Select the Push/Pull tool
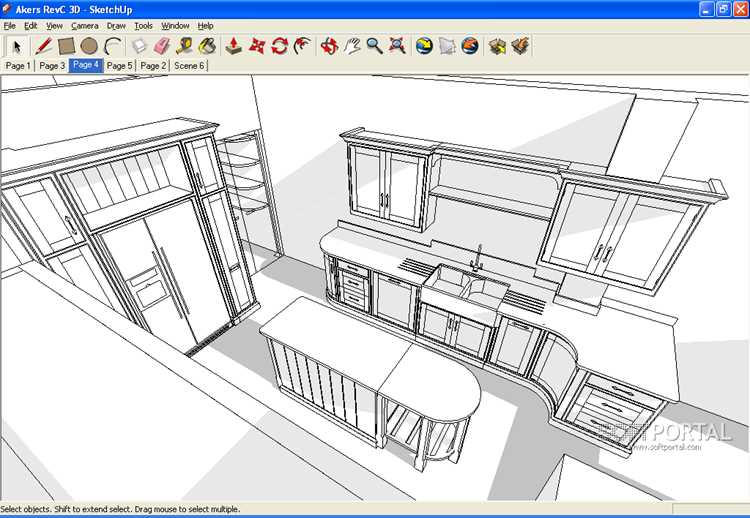The width and height of the screenshot is (750, 518). point(233,46)
